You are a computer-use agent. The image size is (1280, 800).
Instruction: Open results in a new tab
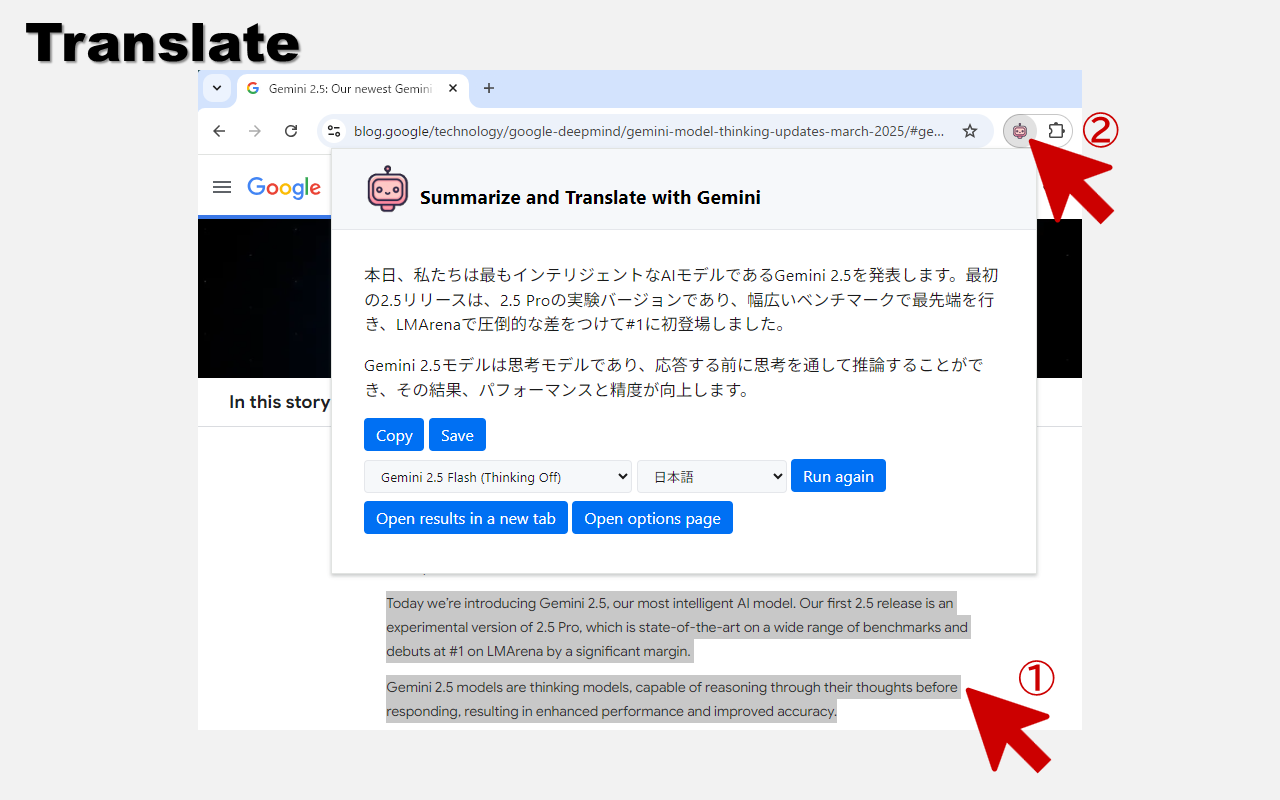click(465, 517)
